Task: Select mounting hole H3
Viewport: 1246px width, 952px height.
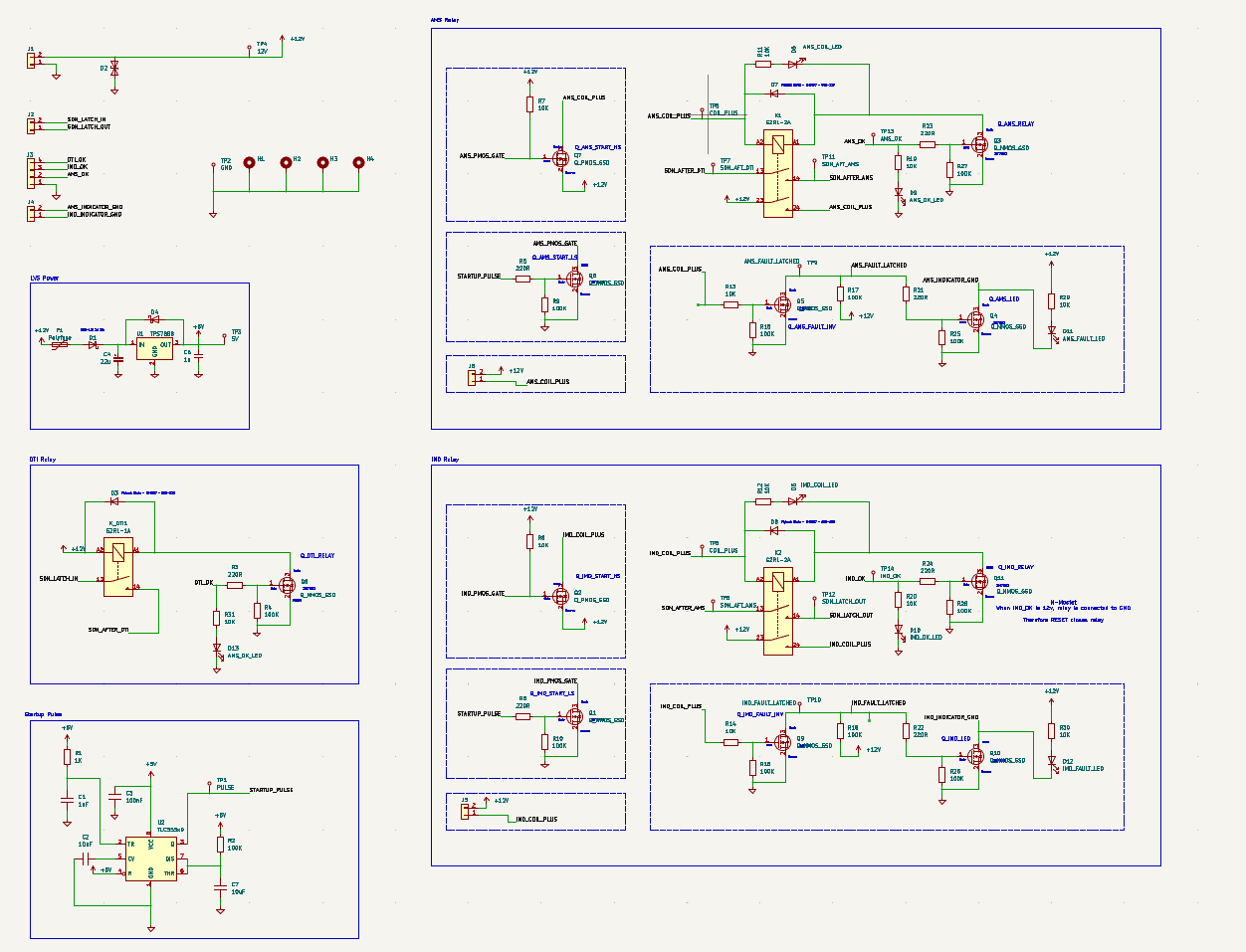Action: pos(322,161)
